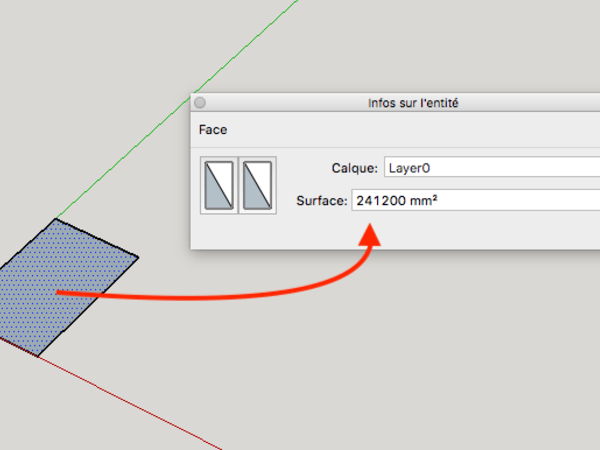Click the top corner of the selected face
Viewport: 600px width, 450px height.
click(x=56, y=219)
